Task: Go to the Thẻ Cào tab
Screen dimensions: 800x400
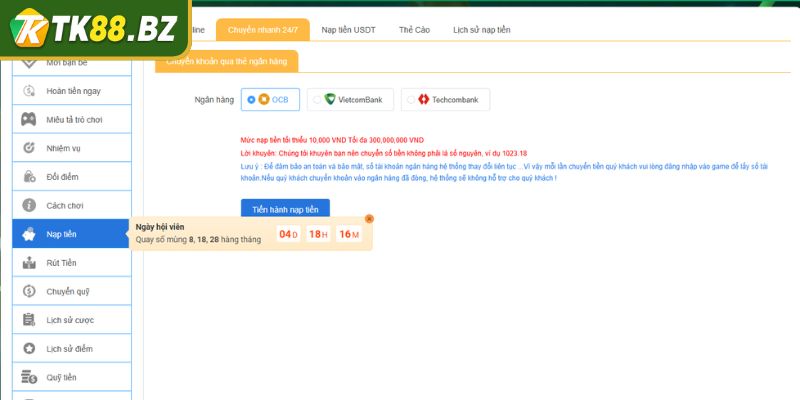Action: click(x=414, y=30)
